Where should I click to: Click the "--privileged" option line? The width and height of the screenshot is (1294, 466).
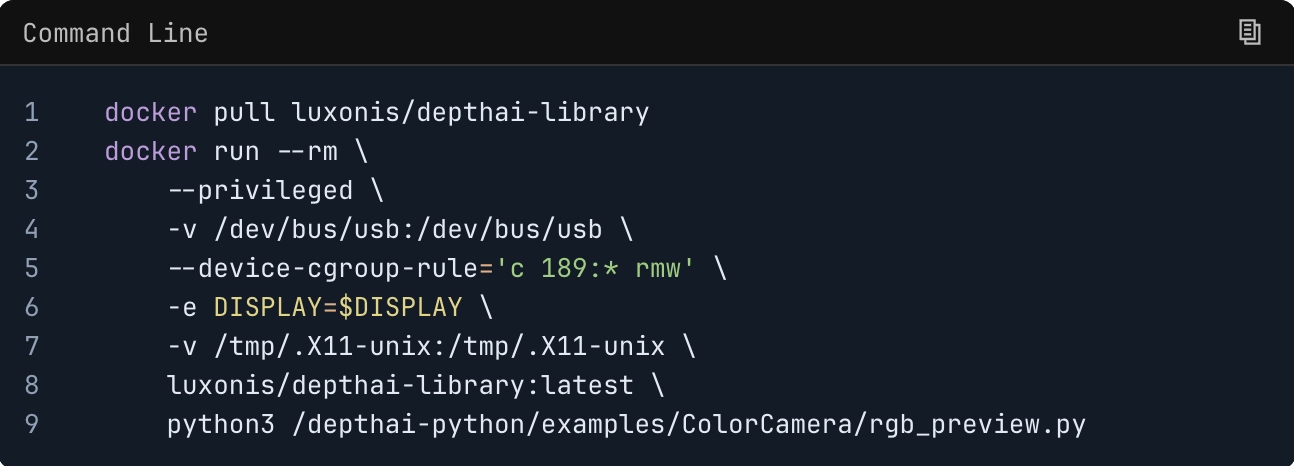(260, 190)
